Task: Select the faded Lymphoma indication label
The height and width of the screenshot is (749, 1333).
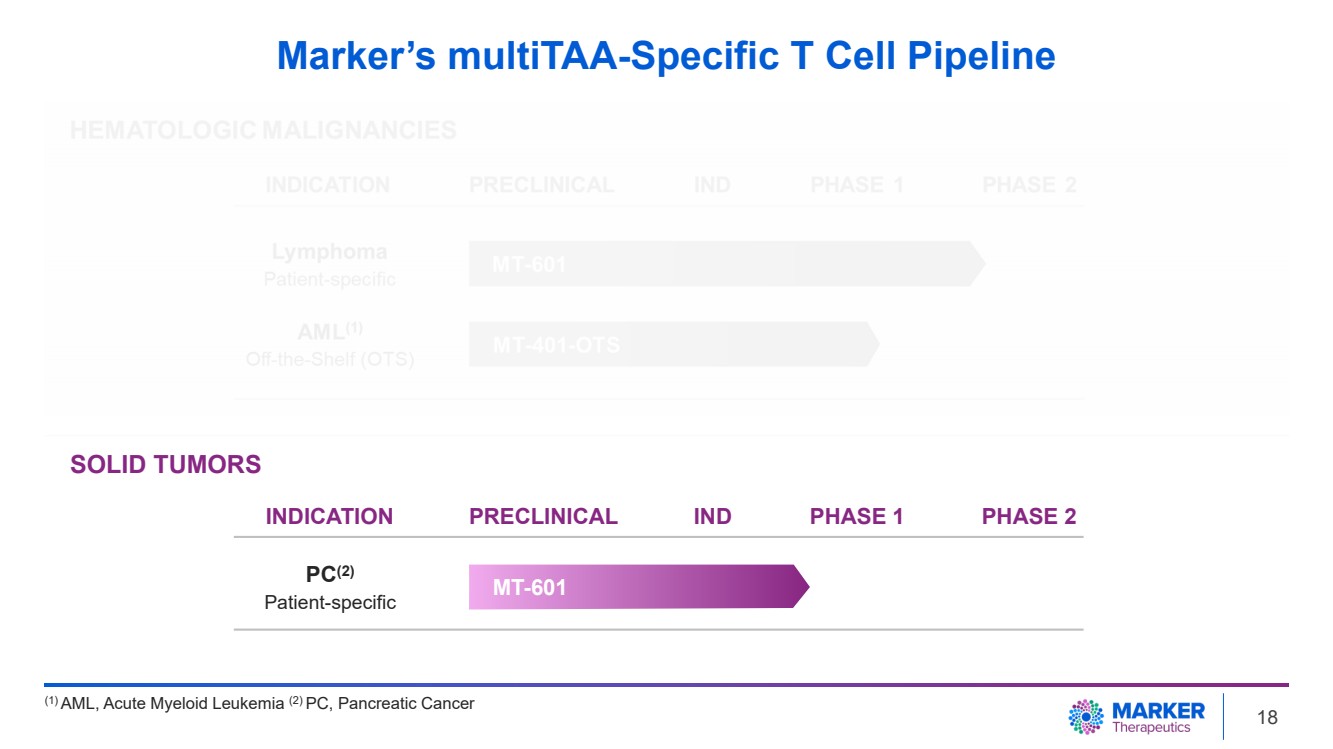Action: coord(329,252)
